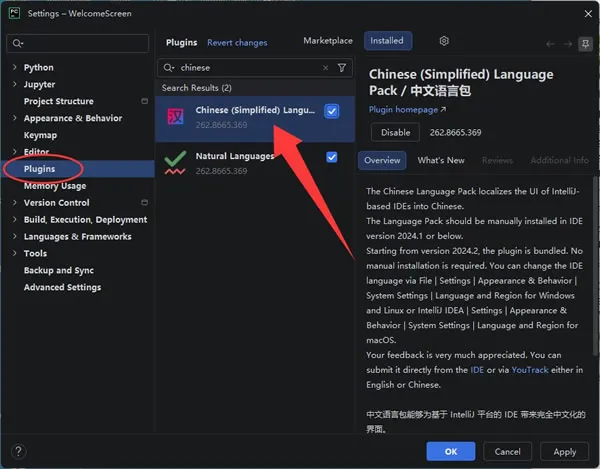Select the Overview tab

[x=382, y=160]
